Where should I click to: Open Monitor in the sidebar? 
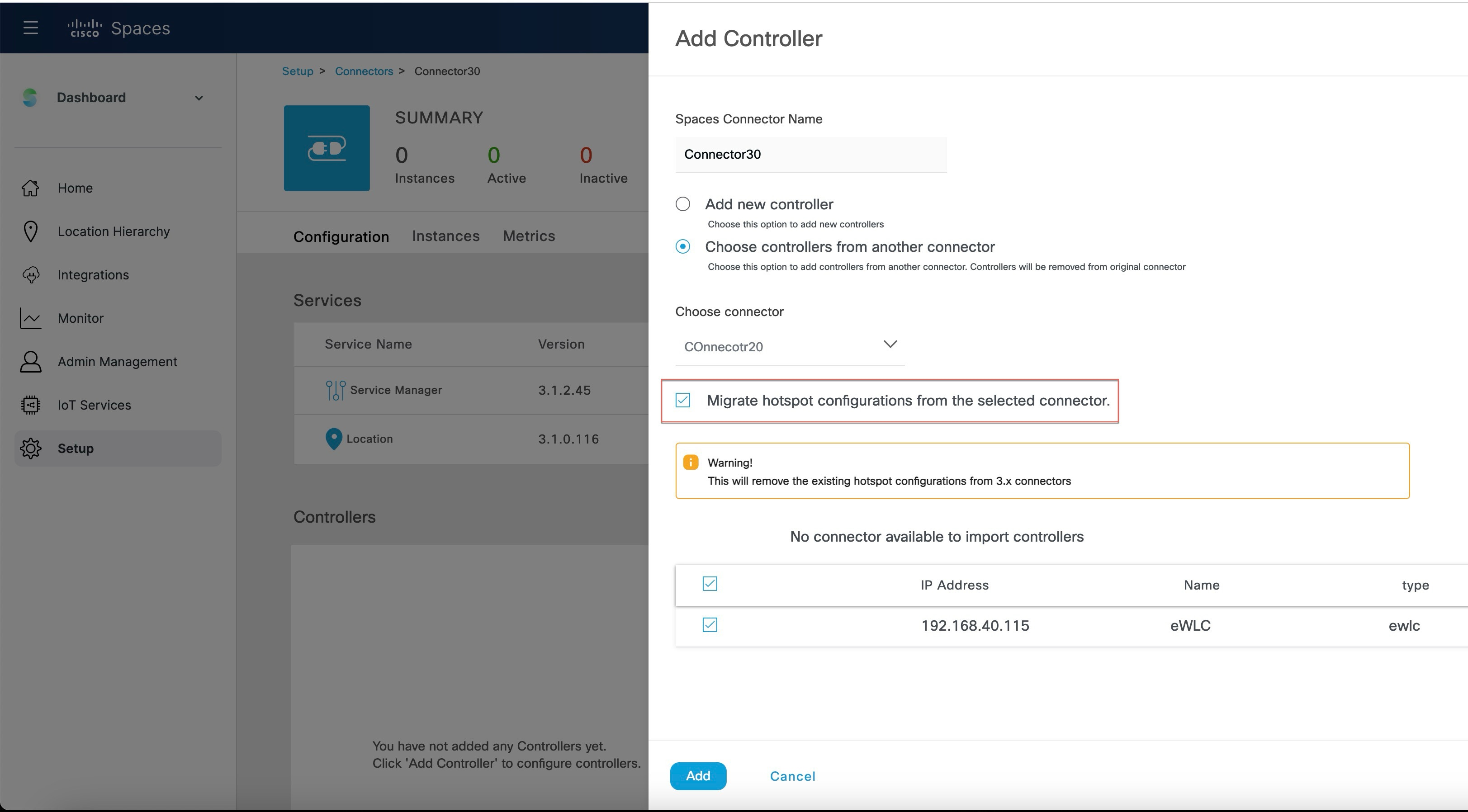pos(118,318)
